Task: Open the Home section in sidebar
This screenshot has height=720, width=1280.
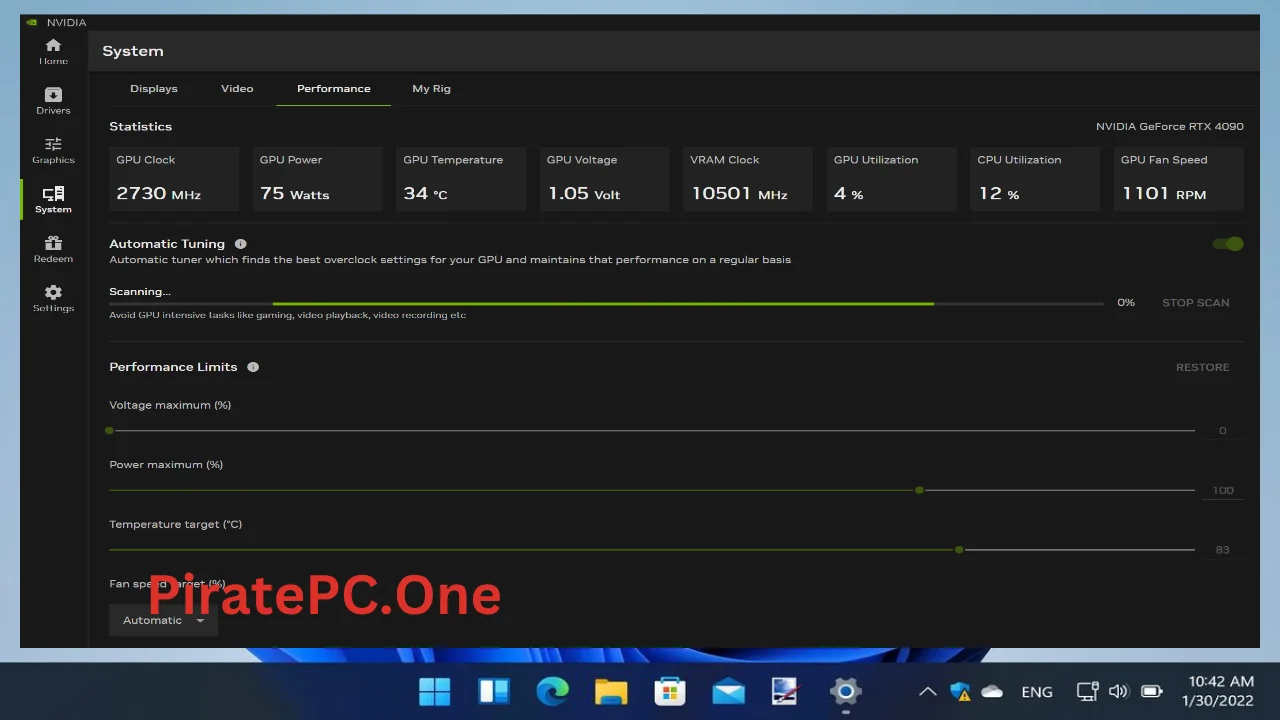Action: click(x=53, y=52)
